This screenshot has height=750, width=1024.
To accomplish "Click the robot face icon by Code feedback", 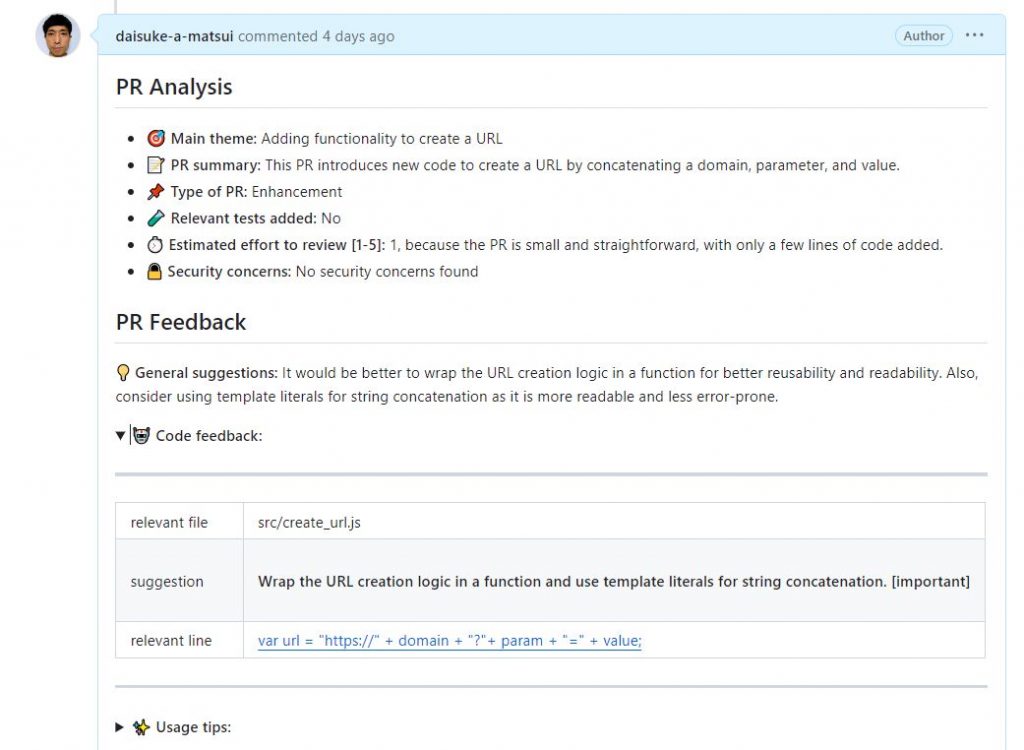I will [x=141, y=436].
